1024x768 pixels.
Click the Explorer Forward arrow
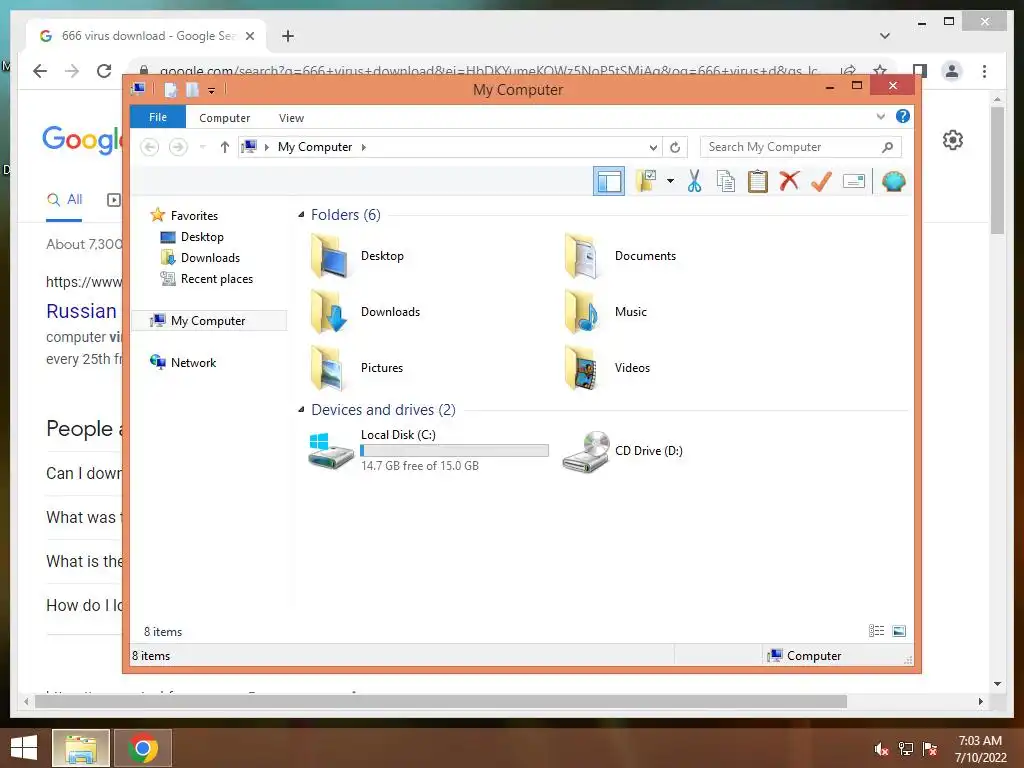pos(178,147)
